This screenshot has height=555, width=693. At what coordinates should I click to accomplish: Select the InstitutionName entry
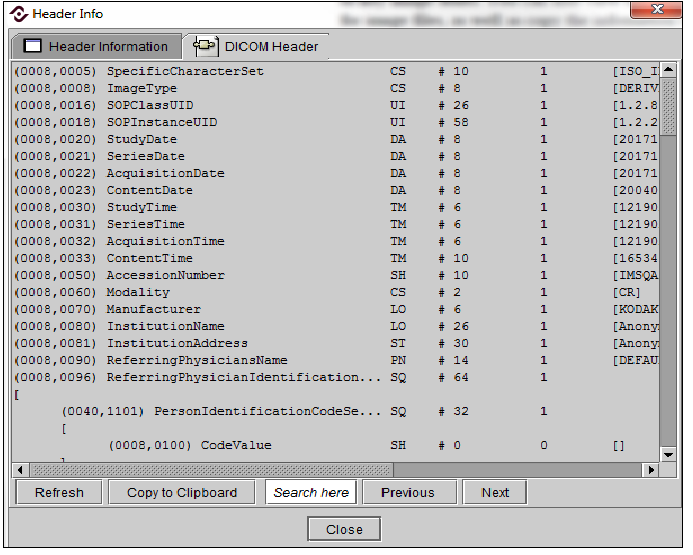pos(336,326)
